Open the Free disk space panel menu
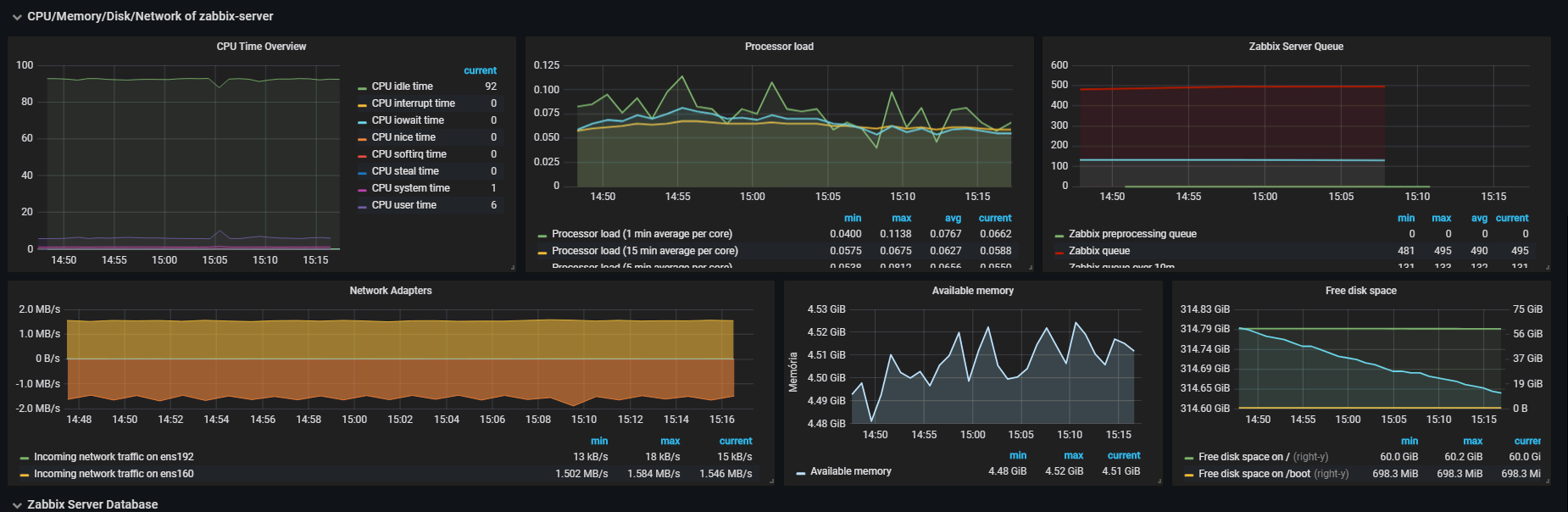This screenshot has width=1568, height=512. [1361, 291]
